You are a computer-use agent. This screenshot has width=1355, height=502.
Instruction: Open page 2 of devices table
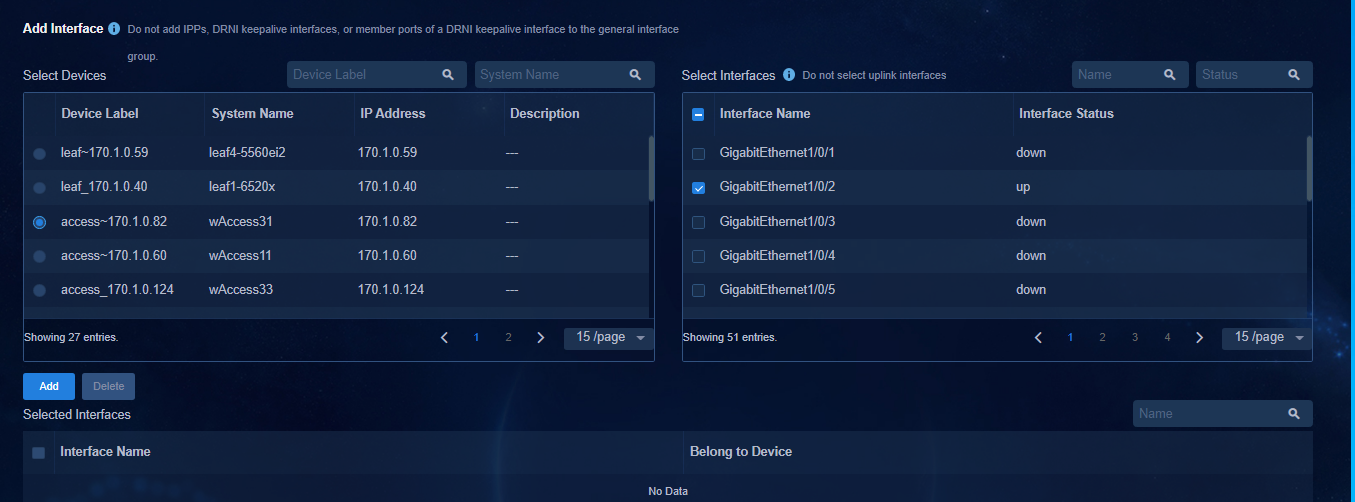[x=508, y=337]
